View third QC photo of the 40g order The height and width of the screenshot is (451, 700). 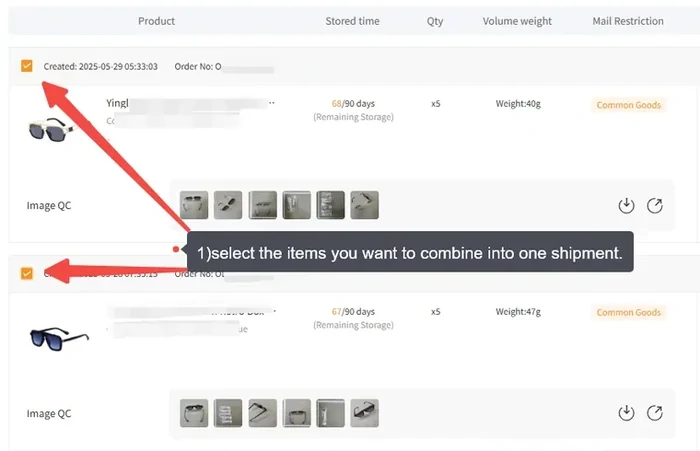point(262,205)
